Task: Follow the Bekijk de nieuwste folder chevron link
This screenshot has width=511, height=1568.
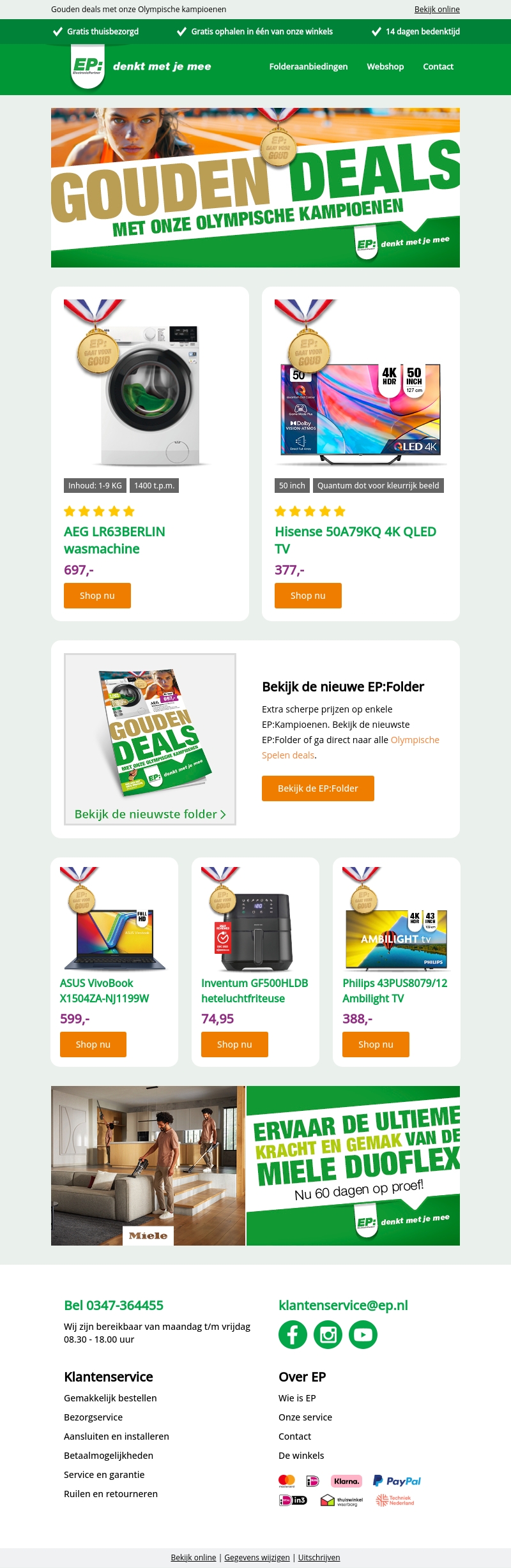Action: click(150, 814)
